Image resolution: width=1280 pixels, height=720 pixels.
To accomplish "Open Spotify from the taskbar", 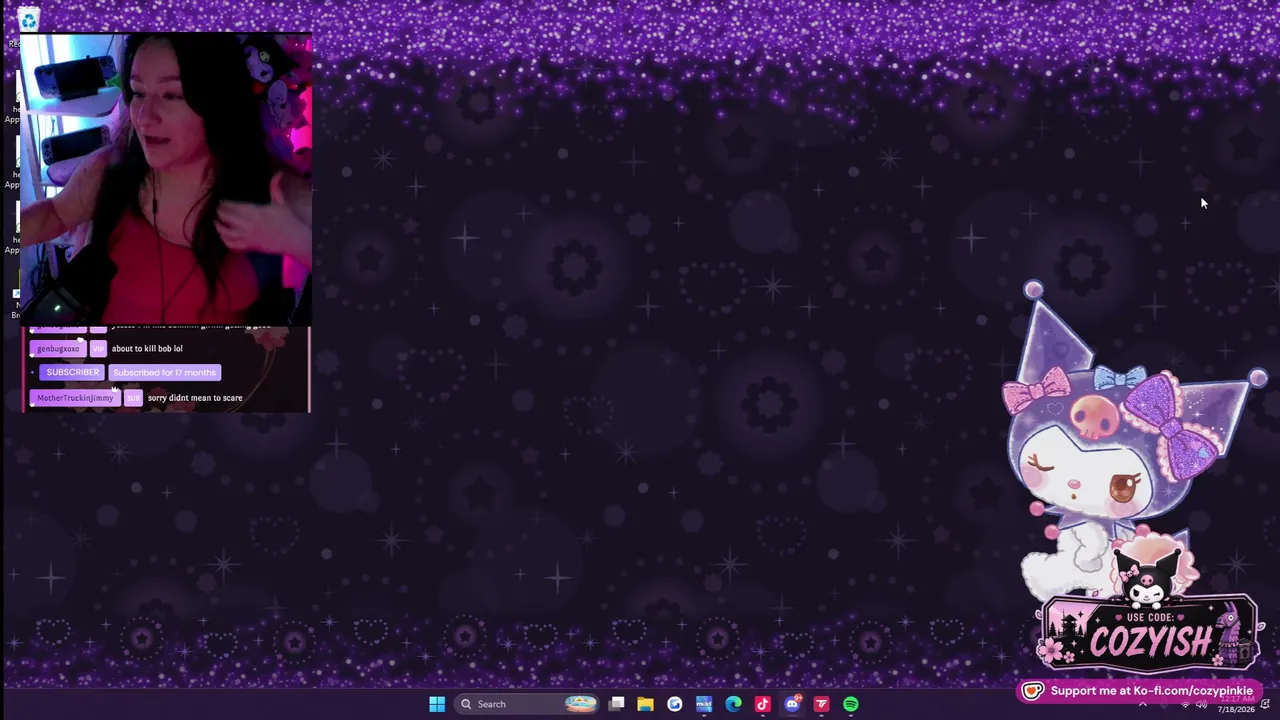I will pyautogui.click(x=850, y=704).
